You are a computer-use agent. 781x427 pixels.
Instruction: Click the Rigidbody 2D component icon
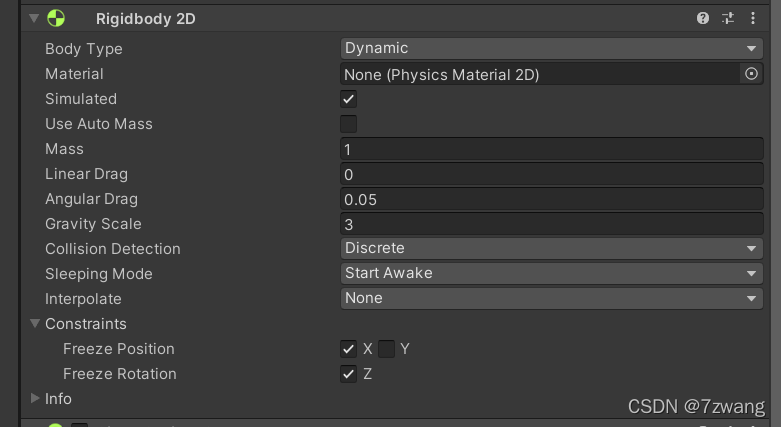[x=56, y=18]
